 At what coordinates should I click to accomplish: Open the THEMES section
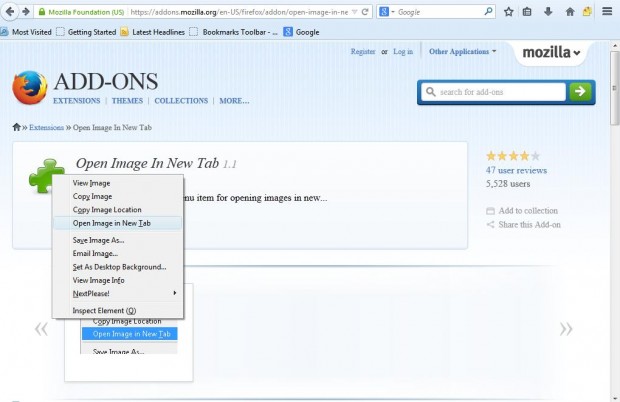(127, 101)
